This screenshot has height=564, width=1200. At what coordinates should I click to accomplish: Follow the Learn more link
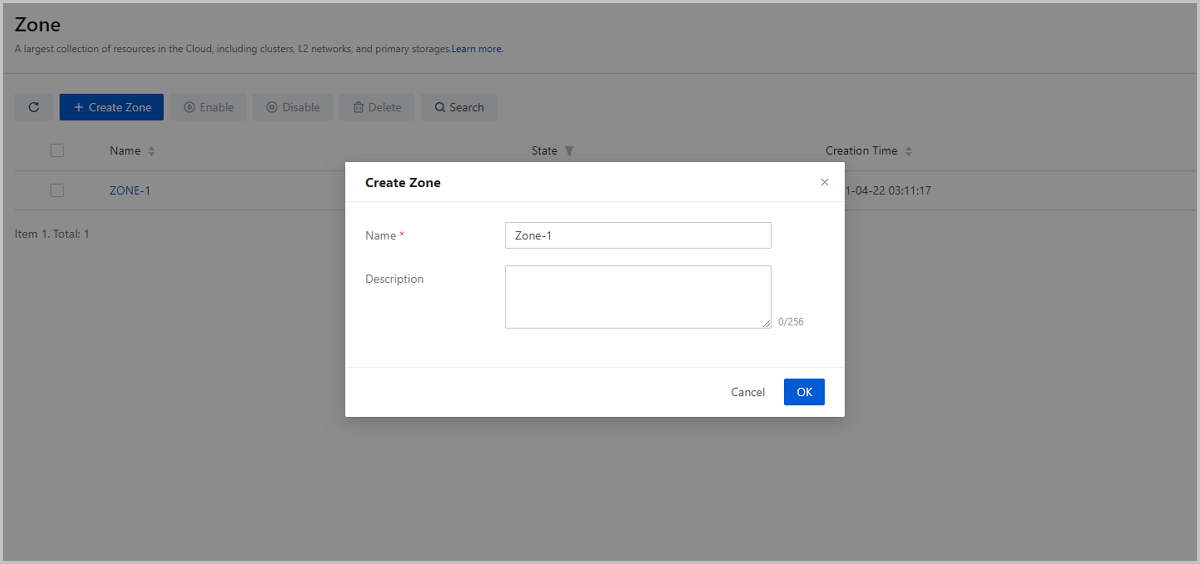click(x=477, y=49)
